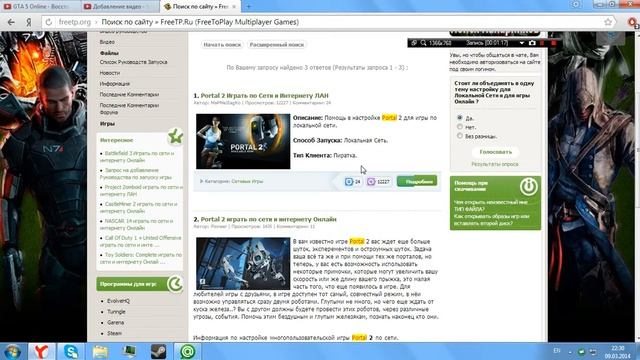Select the 'Да' poll option

click(x=460, y=118)
